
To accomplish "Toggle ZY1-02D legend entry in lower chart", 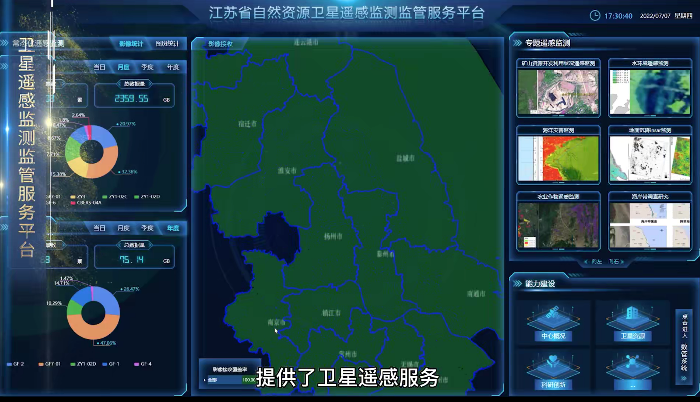I will [83, 364].
